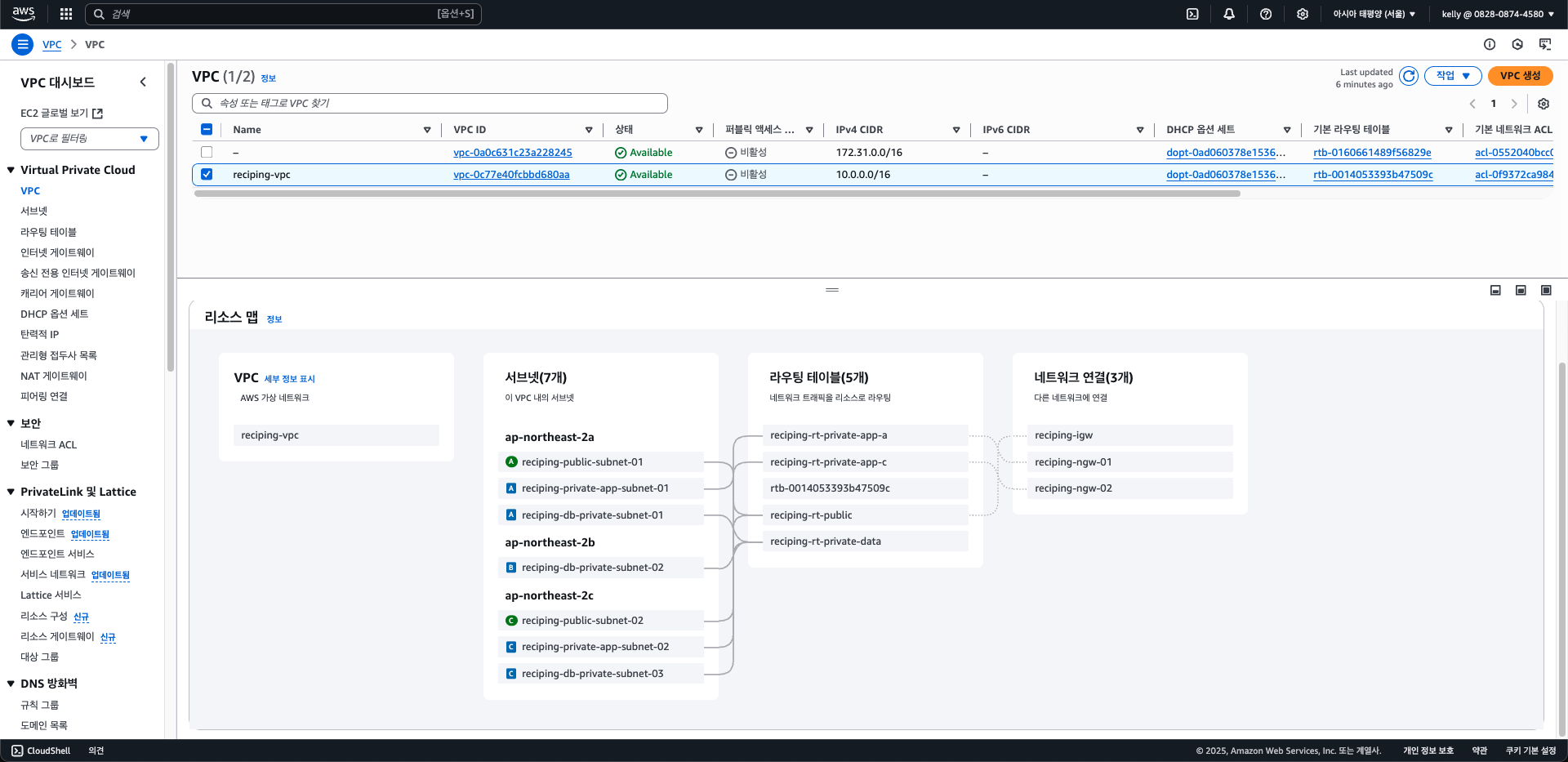
Task: Open 라우팅 테이블 in the sidebar
Action: tap(48, 232)
